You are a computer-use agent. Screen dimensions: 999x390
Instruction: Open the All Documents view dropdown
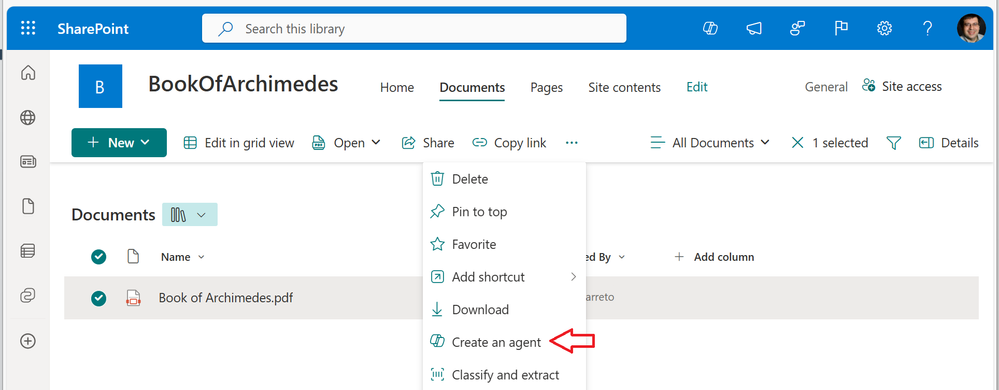[x=709, y=143]
